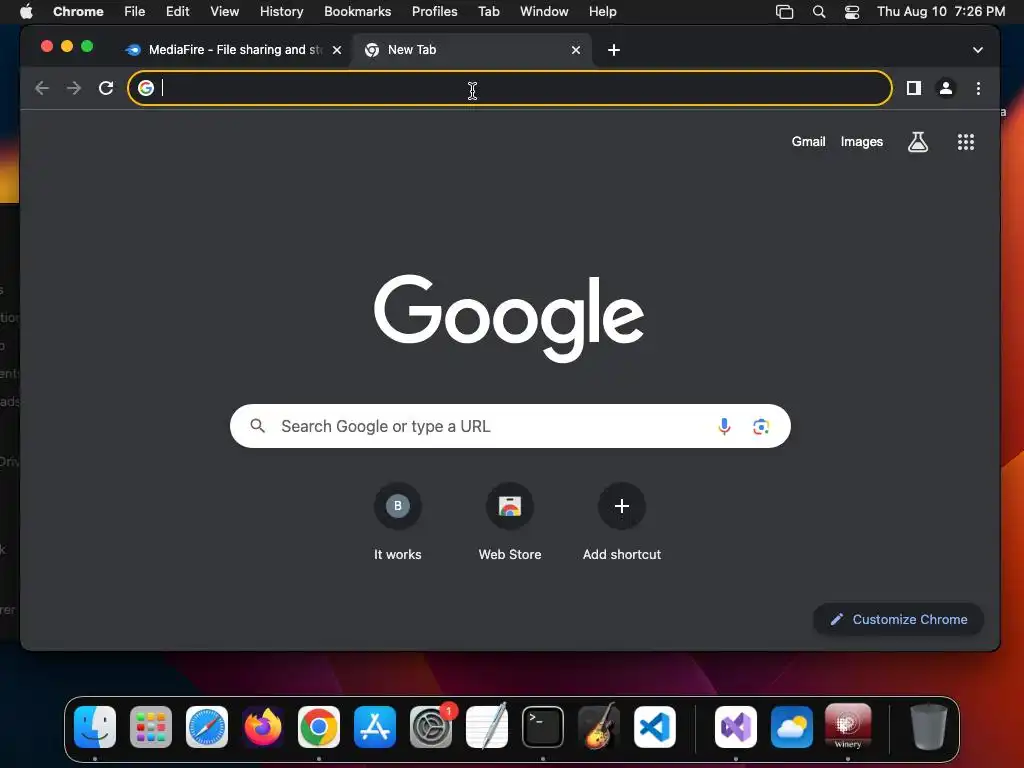Click Add shortcut plus icon
1024x768 pixels.
click(622, 506)
